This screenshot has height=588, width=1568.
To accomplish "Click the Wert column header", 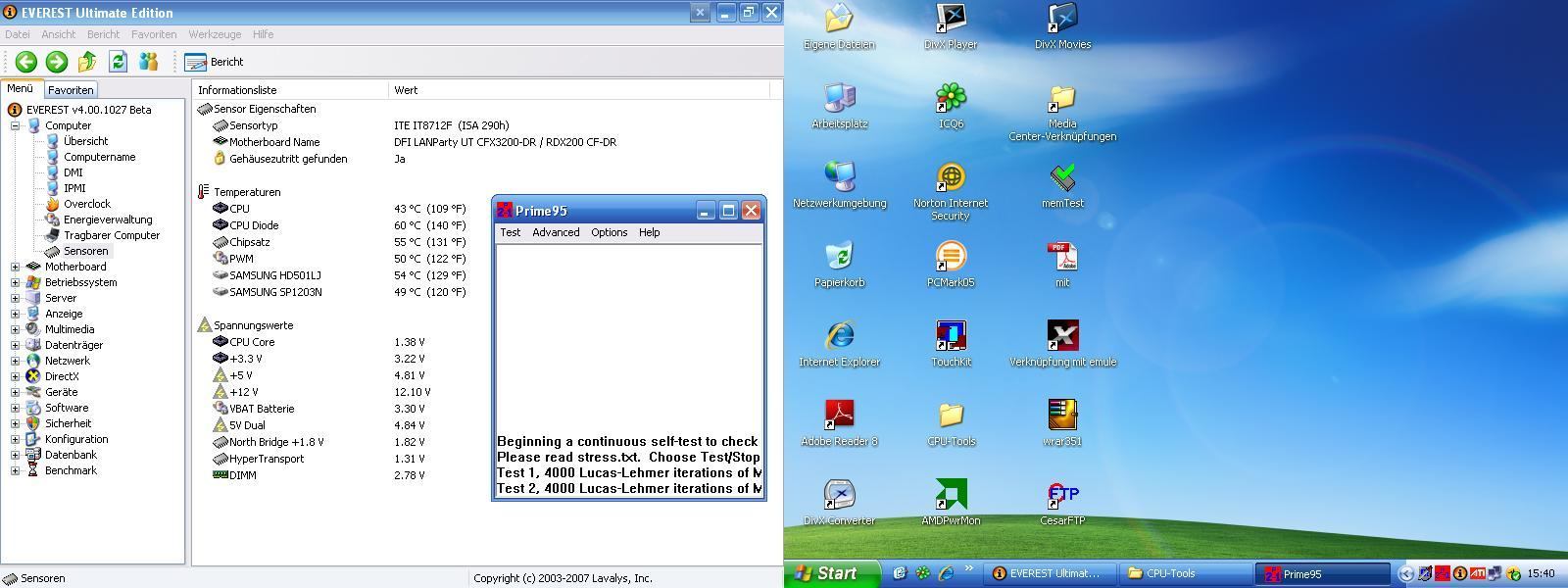I will (x=579, y=90).
